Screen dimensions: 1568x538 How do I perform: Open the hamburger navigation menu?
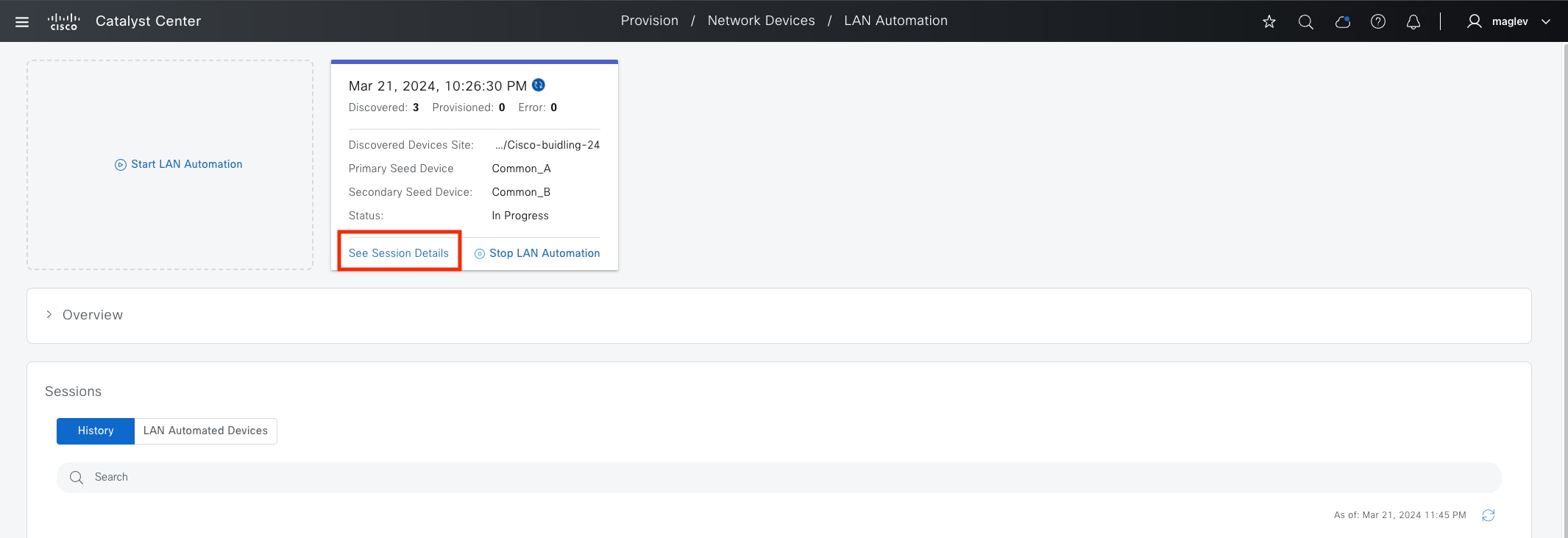pos(22,21)
